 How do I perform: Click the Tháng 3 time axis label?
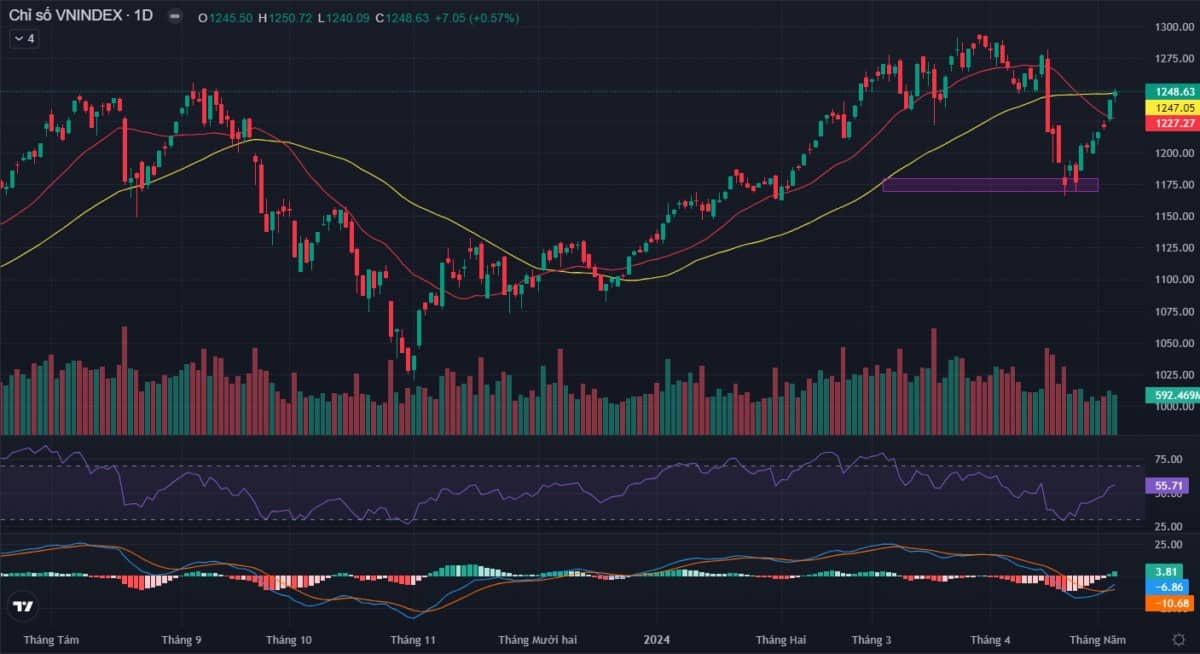873,640
